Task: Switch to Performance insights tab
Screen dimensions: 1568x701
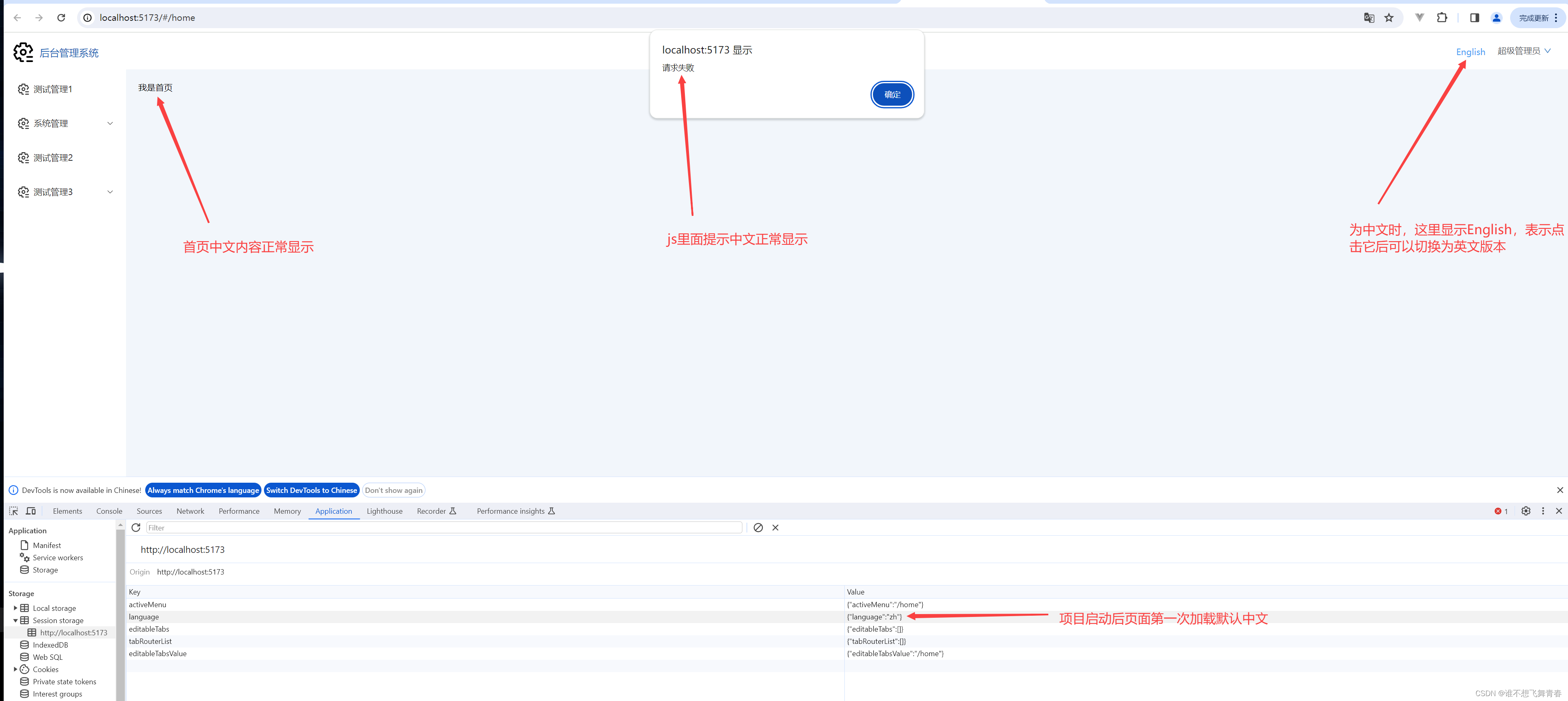Action: pyautogui.click(x=516, y=511)
